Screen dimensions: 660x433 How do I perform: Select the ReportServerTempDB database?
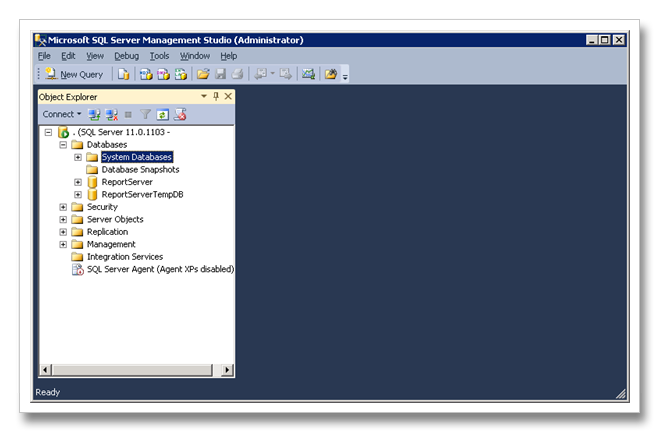(x=142, y=195)
